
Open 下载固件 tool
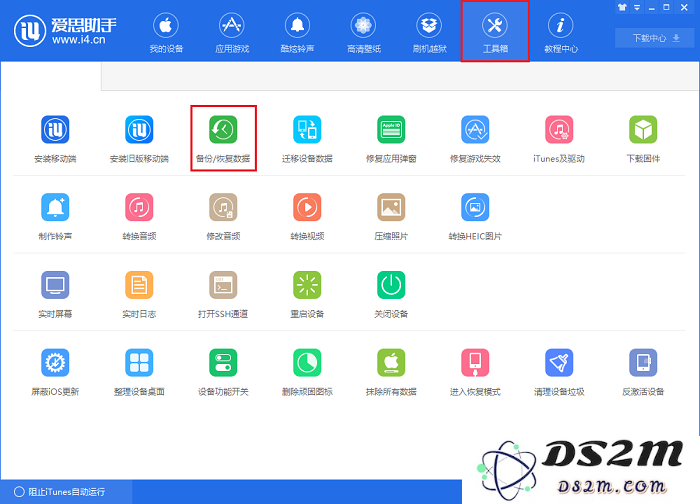coord(643,139)
